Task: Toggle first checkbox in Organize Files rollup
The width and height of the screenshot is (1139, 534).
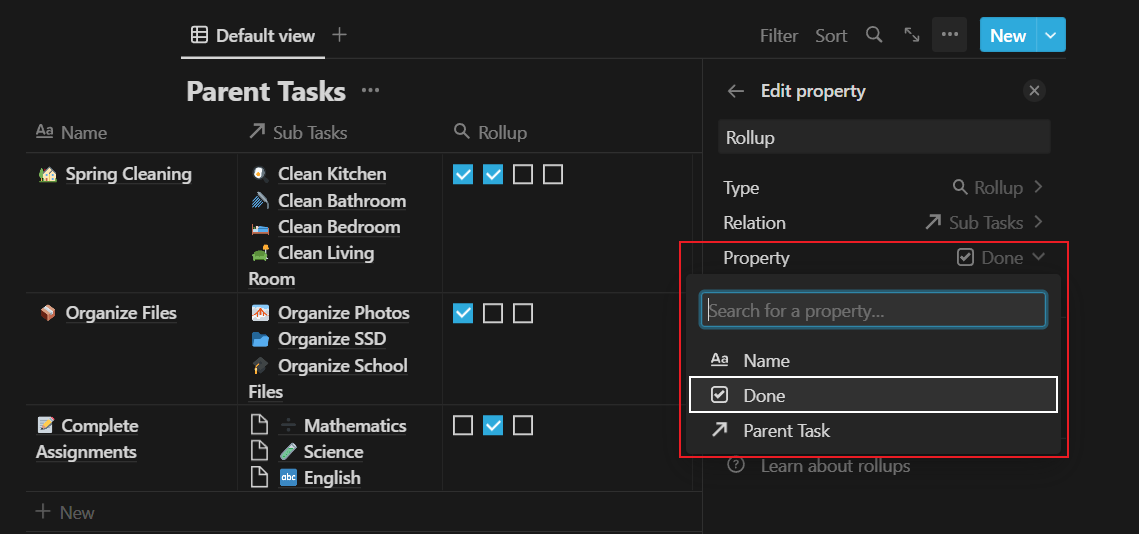Action: pyautogui.click(x=463, y=313)
